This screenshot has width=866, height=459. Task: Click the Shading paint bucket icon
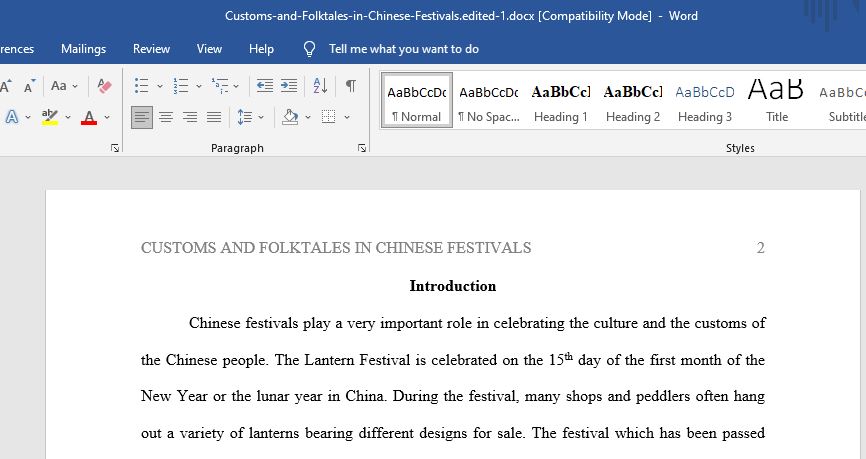290,117
